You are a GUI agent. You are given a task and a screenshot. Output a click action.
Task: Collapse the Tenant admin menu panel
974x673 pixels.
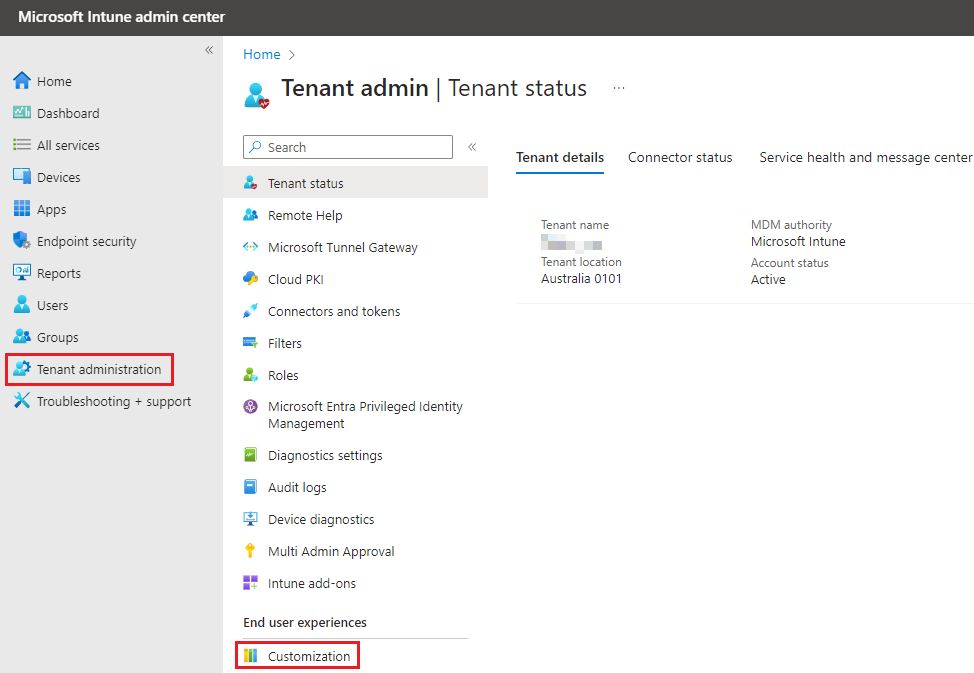point(471,146)
